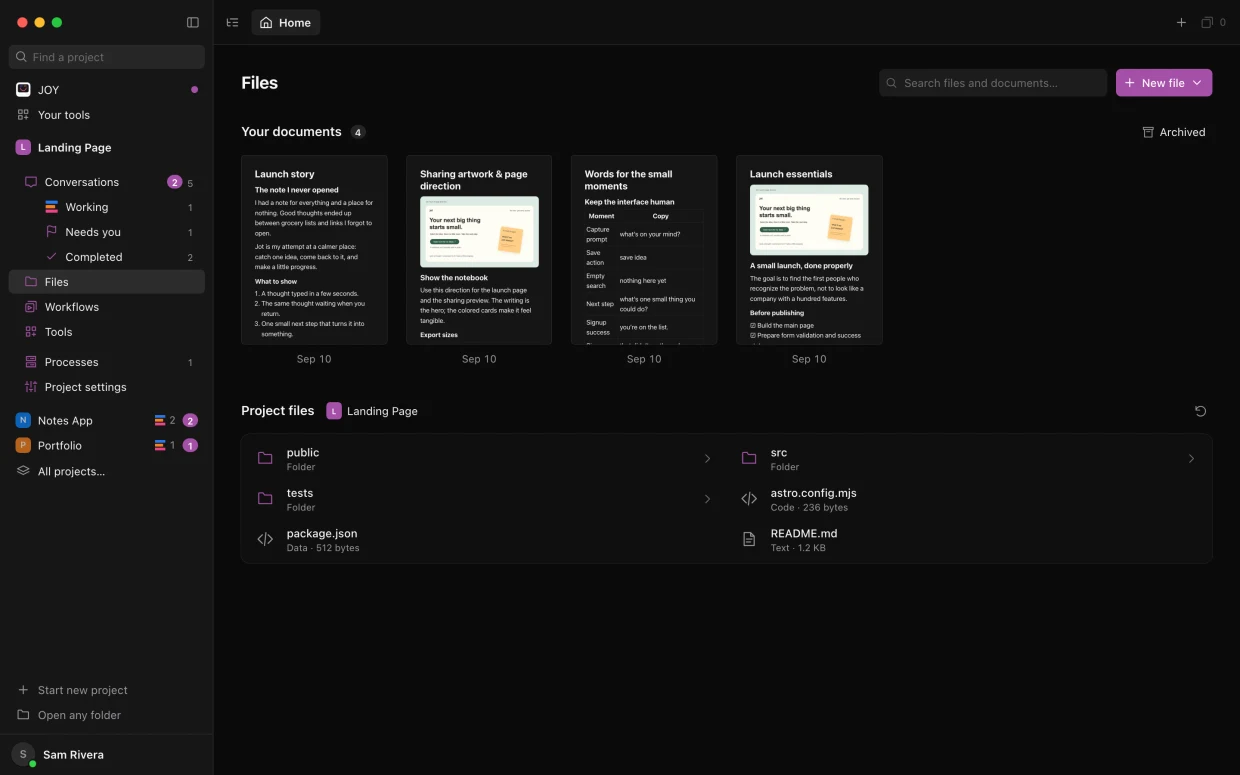Toggle the sidebar panel icon
1240x775 pixels.
193,22
